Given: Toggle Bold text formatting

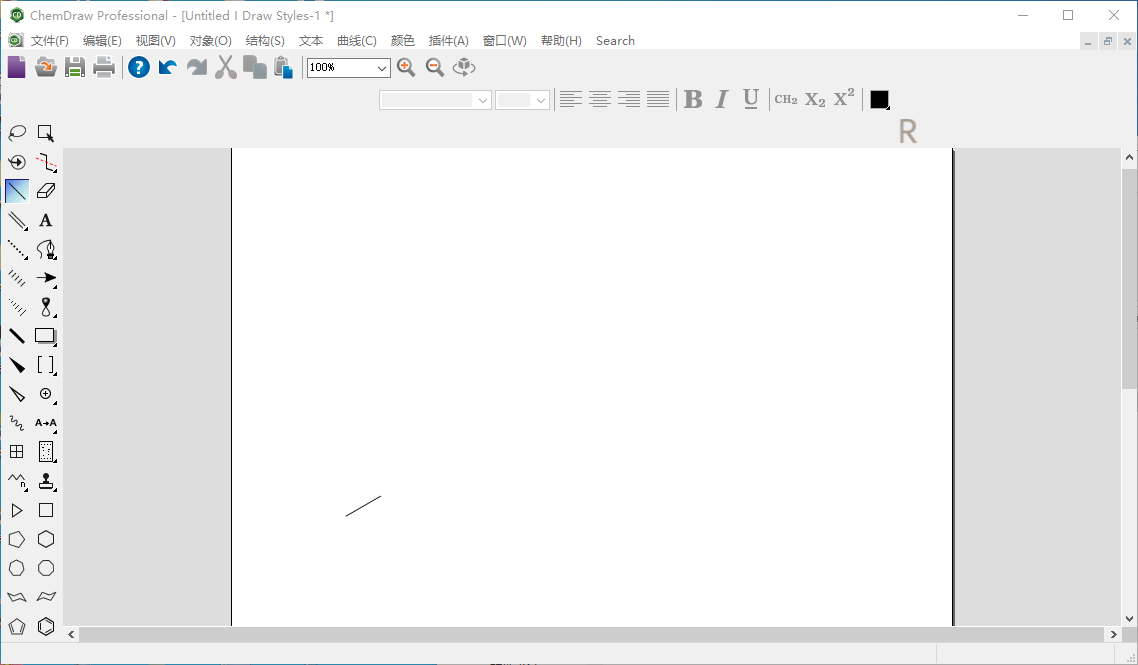Looking at the screenshot, I should (693, 99).
